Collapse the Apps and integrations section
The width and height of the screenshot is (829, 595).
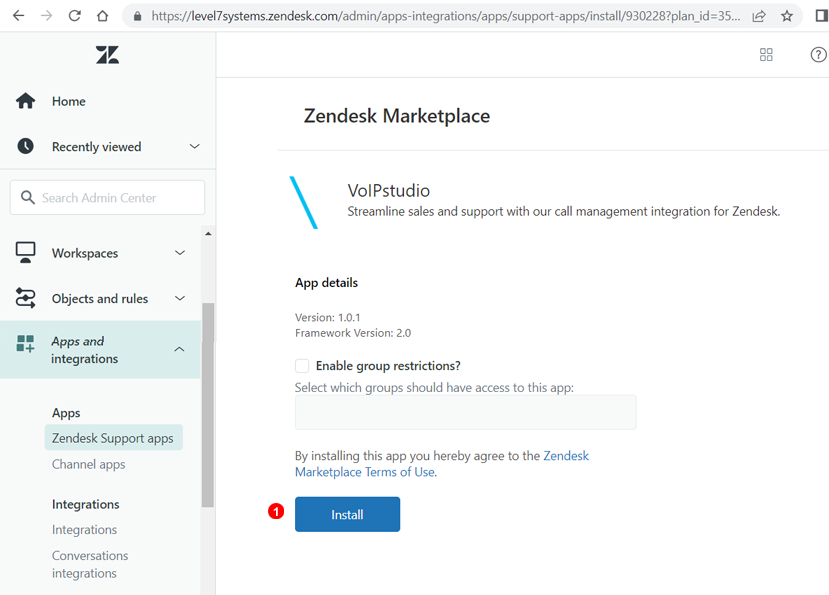click(179, 349)
